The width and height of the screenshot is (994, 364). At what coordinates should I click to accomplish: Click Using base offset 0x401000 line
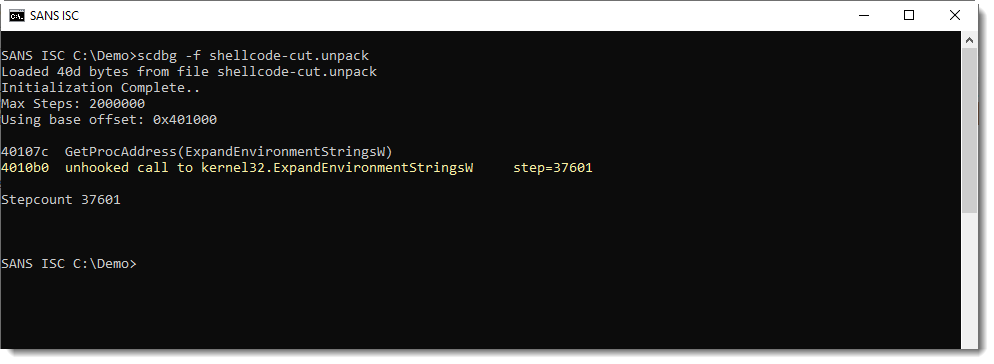109,119
